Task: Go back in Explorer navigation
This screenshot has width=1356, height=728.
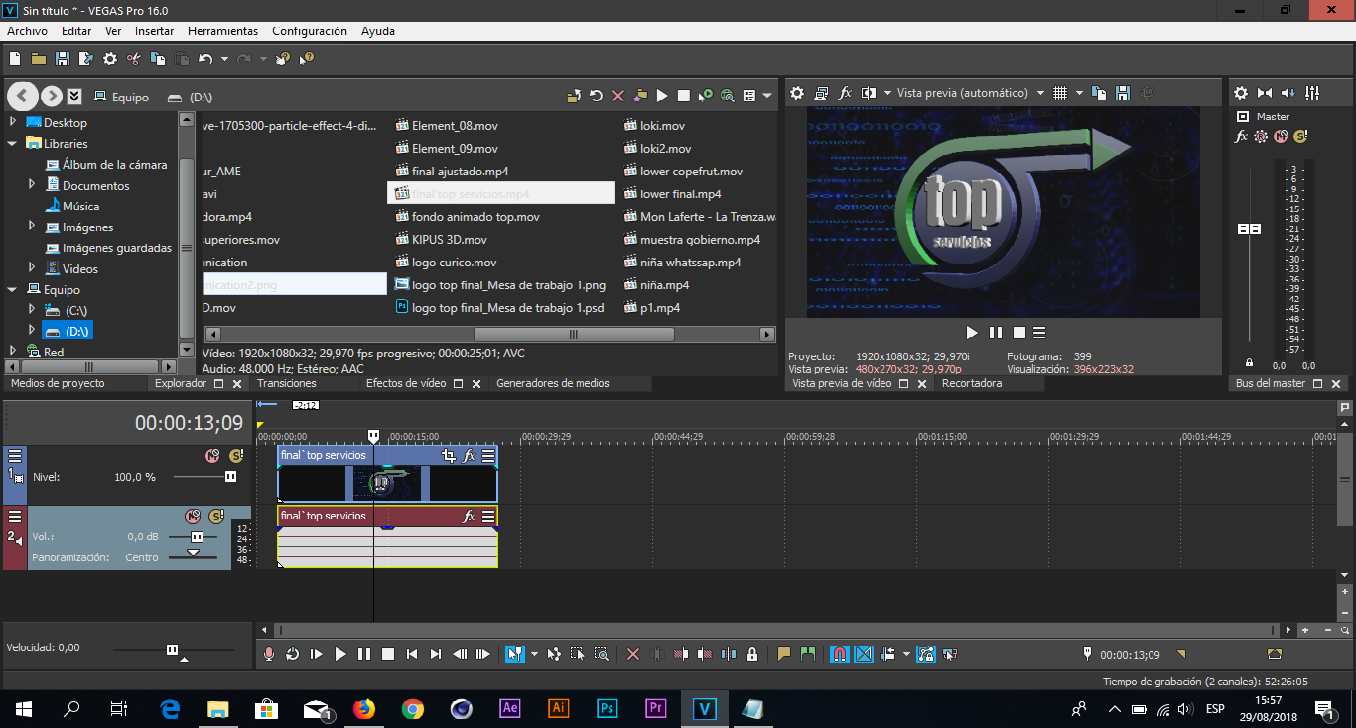Action: [24, 96]
